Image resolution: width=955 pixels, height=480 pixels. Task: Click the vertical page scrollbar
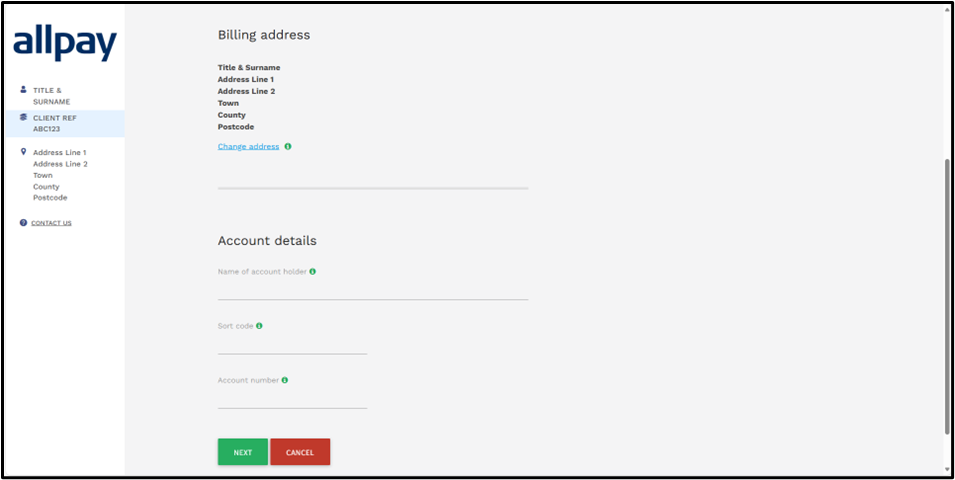[x=946, y=295]
